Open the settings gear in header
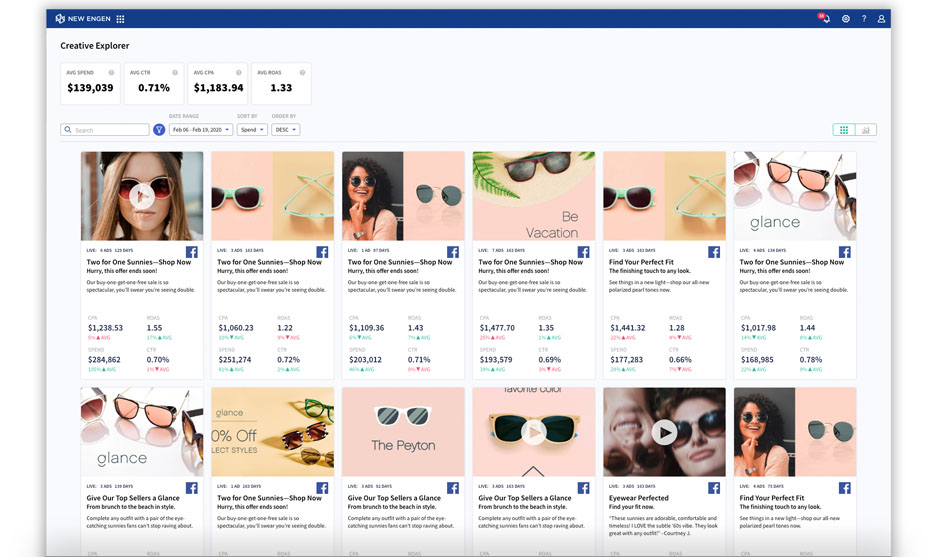 click(x=846, y=19)
